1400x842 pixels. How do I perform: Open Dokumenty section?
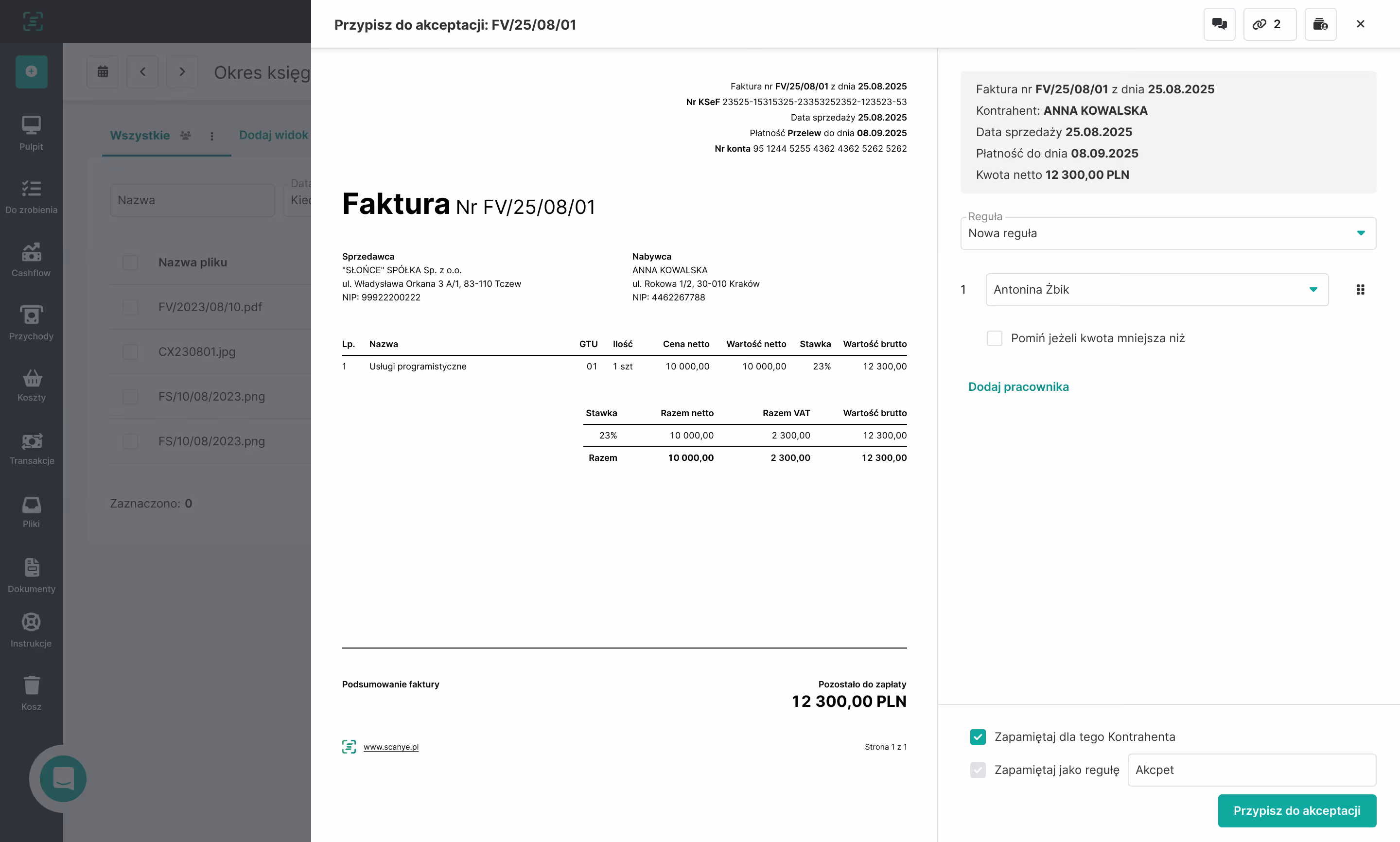(x=31, y=575)
